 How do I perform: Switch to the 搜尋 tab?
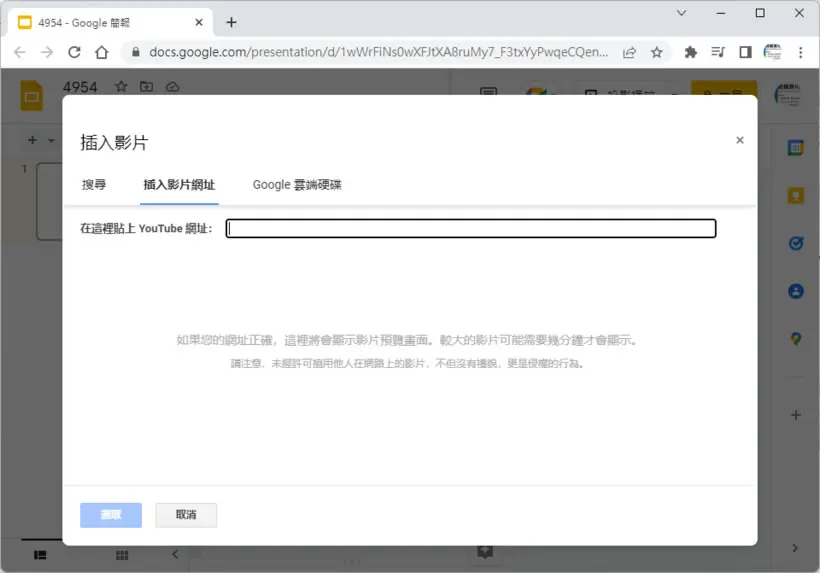(x=94, y=185)
